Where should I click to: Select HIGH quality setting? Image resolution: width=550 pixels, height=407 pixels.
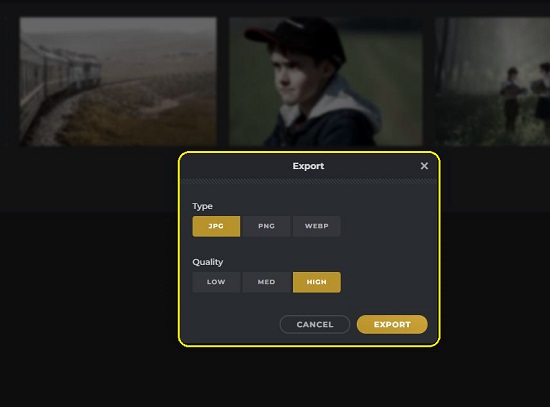coord(316,282)
